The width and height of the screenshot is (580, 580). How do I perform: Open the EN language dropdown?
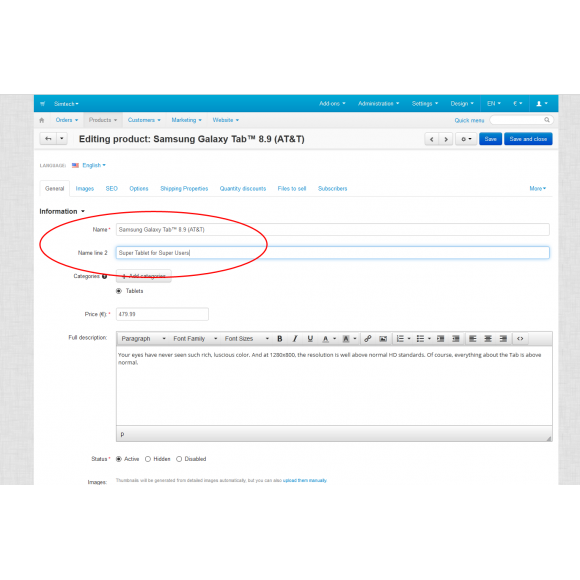click(494, 104)
